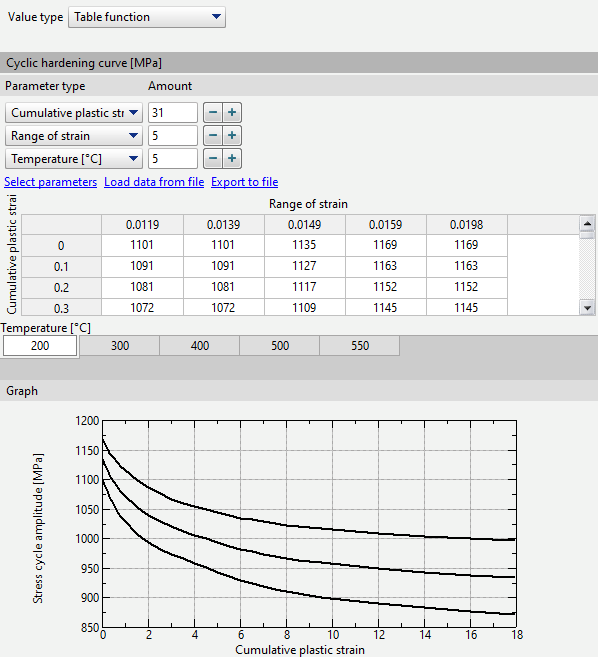Image resolution: width=598 pixels, height=657 pixels.
Task: Click the table scrollbar thumb
Action: pyautogui.click(x=587, y=235)
